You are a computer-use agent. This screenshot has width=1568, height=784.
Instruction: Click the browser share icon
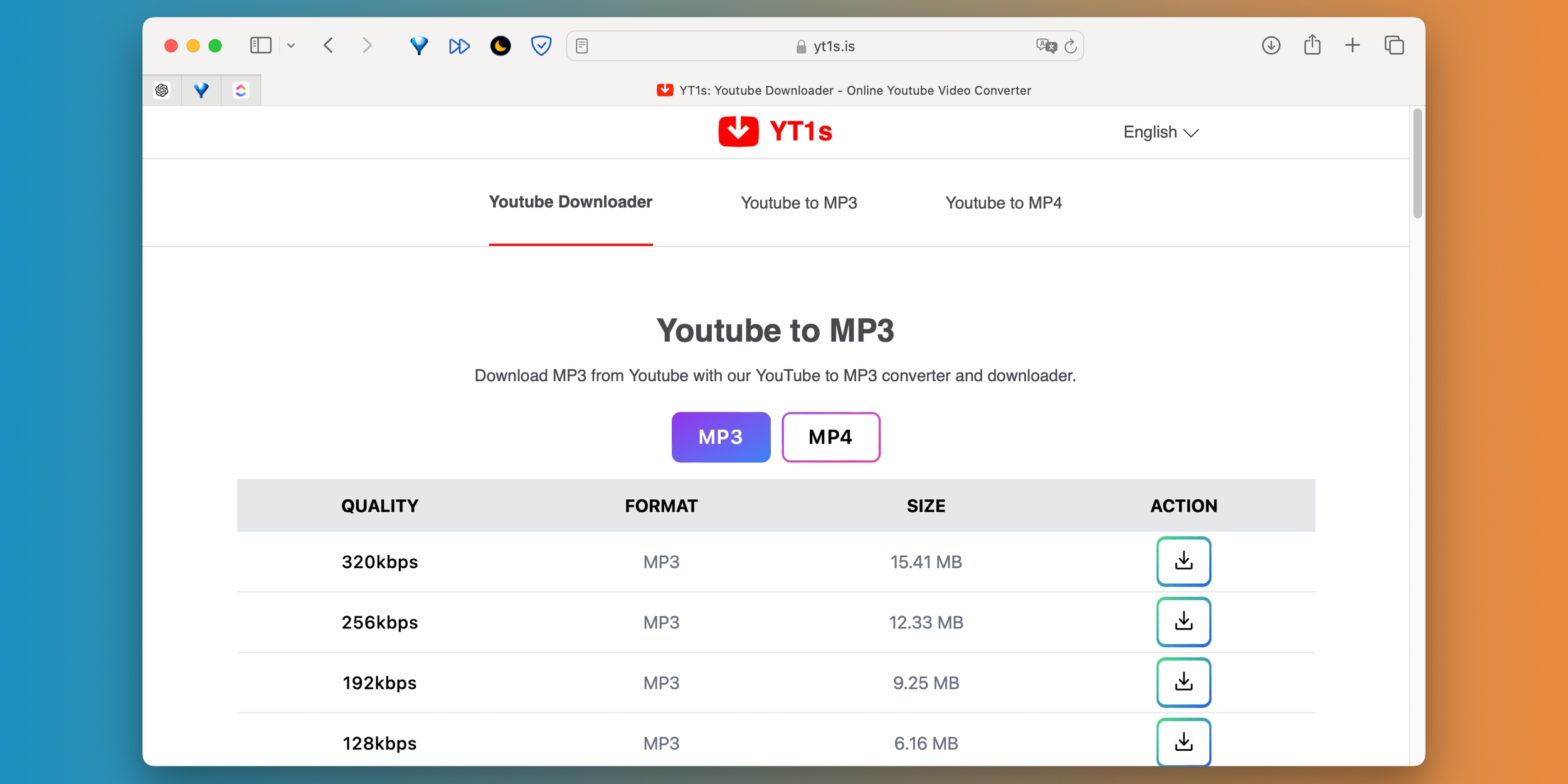pos(1312,45)
